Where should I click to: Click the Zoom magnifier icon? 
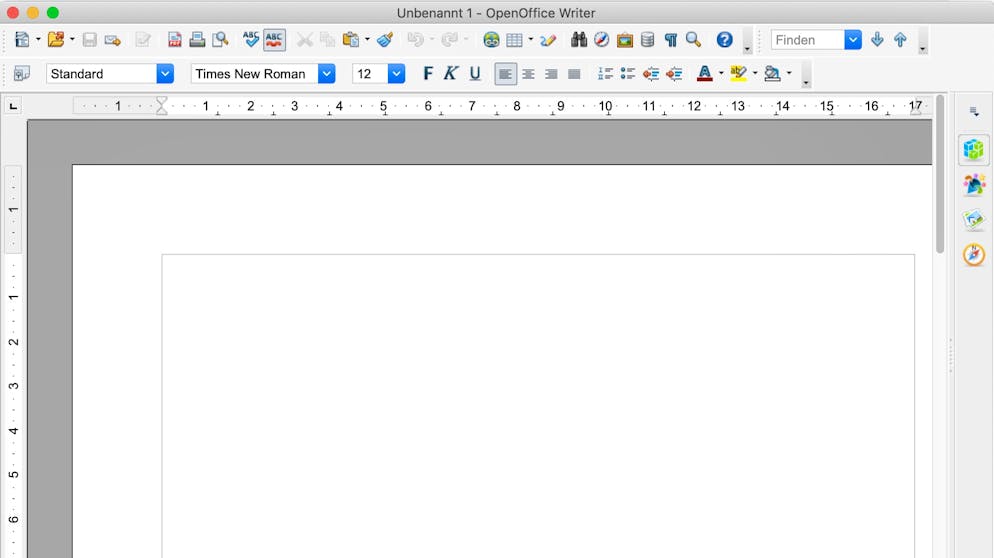pyautogui.click(x=694, y=40)
